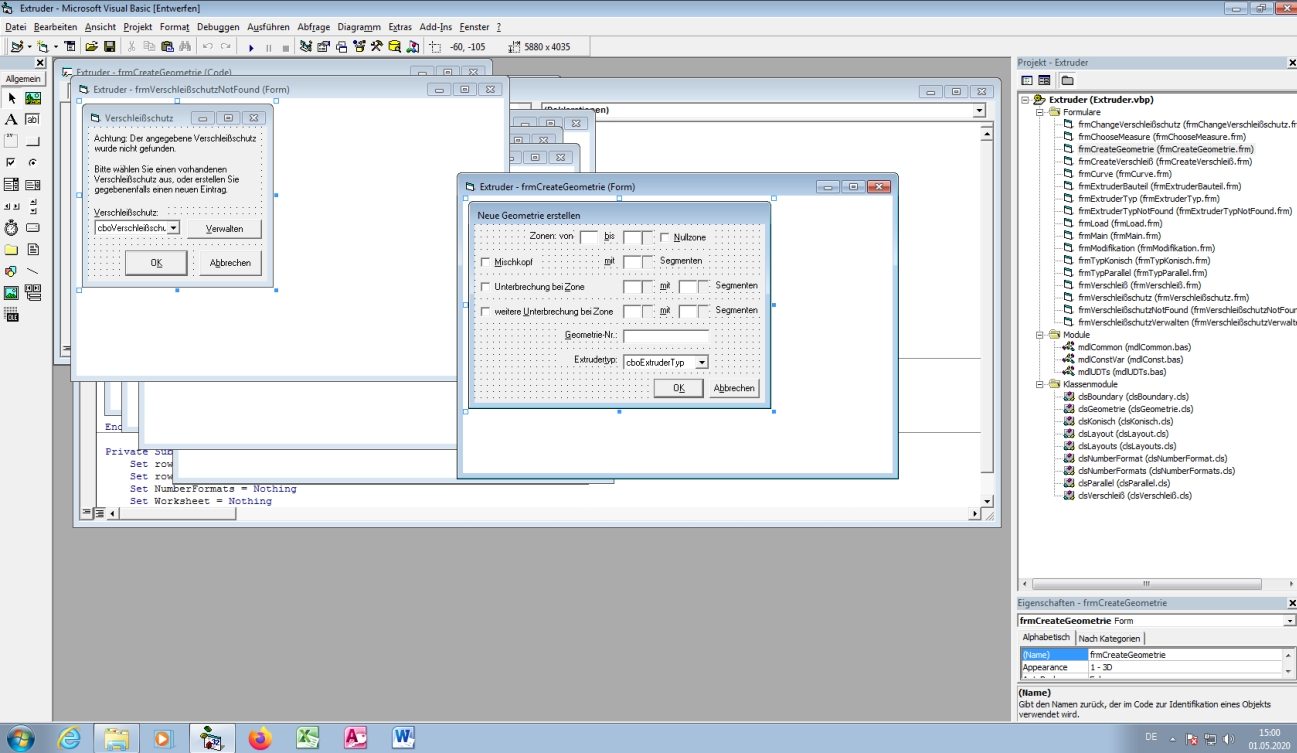Click the Geometrie-Nr. text field
The image size is (1297, 753).
tap(665, 337)
